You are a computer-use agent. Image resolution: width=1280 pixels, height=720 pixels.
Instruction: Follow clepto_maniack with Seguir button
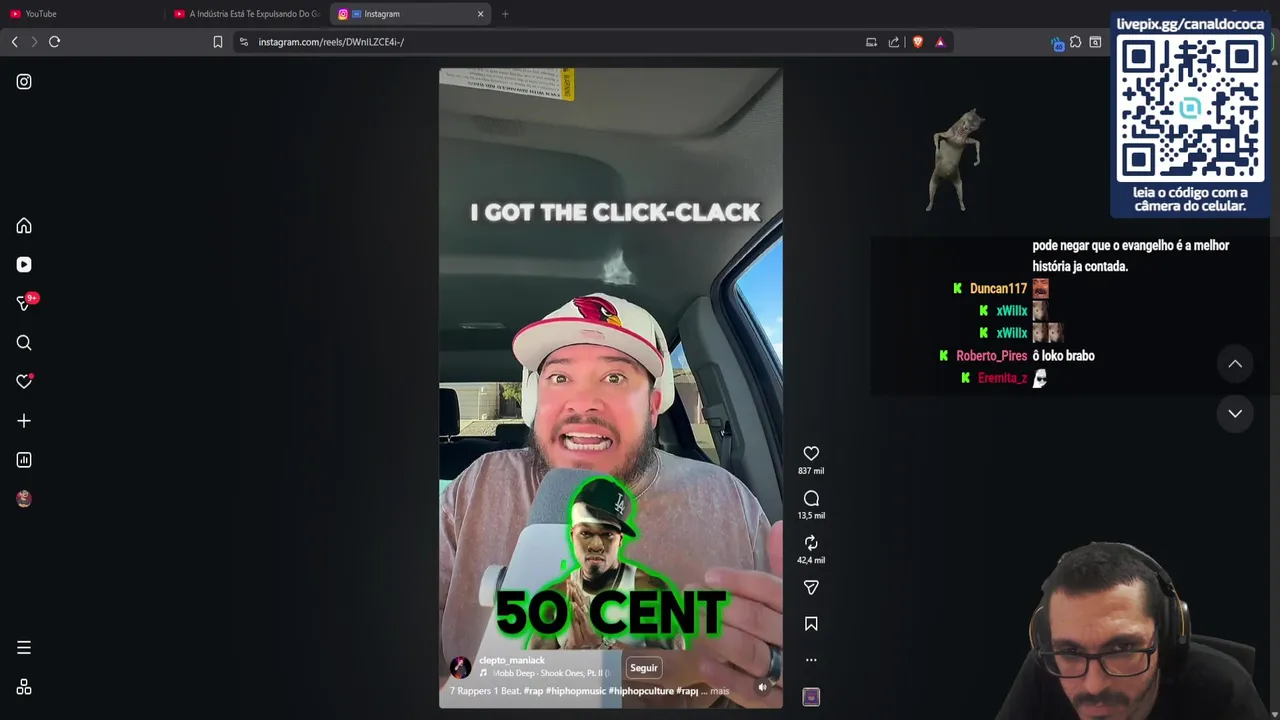pos(644,668)
